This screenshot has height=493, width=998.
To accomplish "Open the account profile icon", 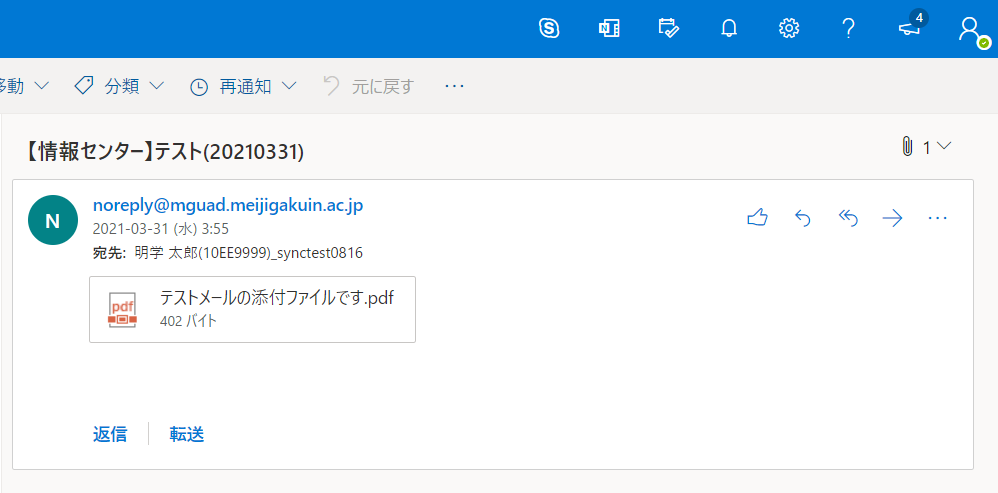I will point(969,28).
